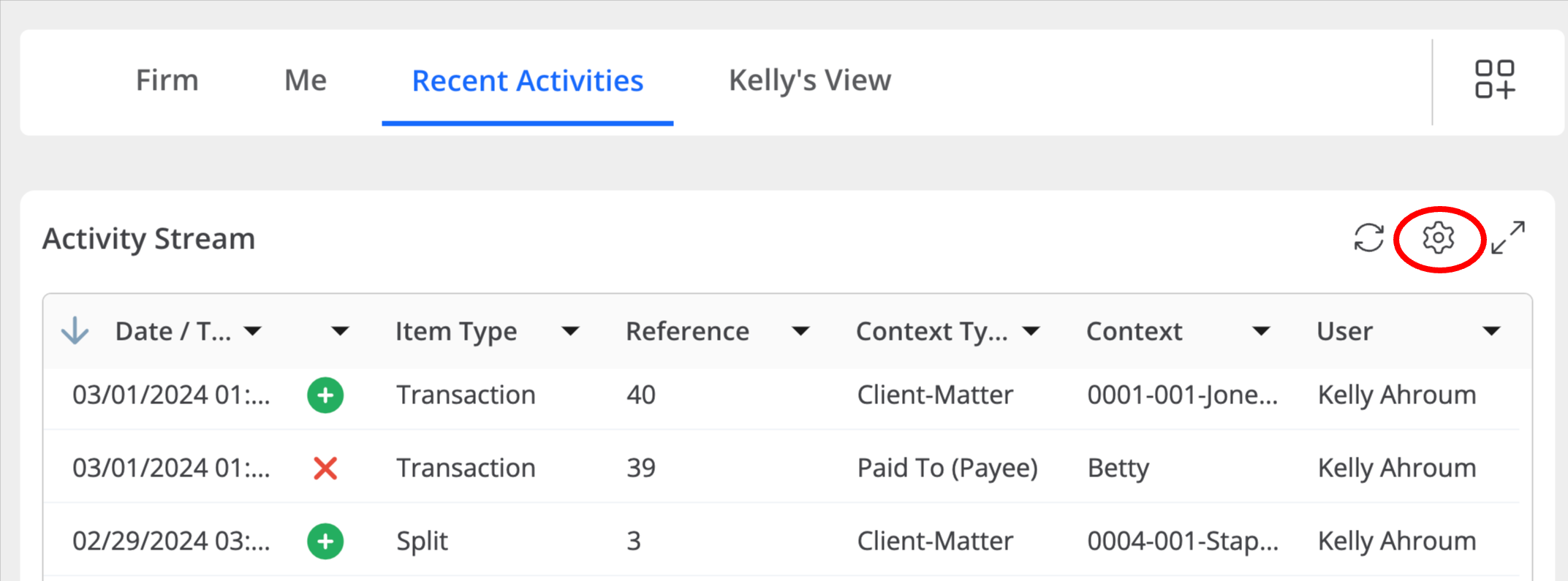This screenshot has width=1568, height=581.
Task: Select the Betty payee transaction row
Action: pyautogui.click(x=781, y=468)
